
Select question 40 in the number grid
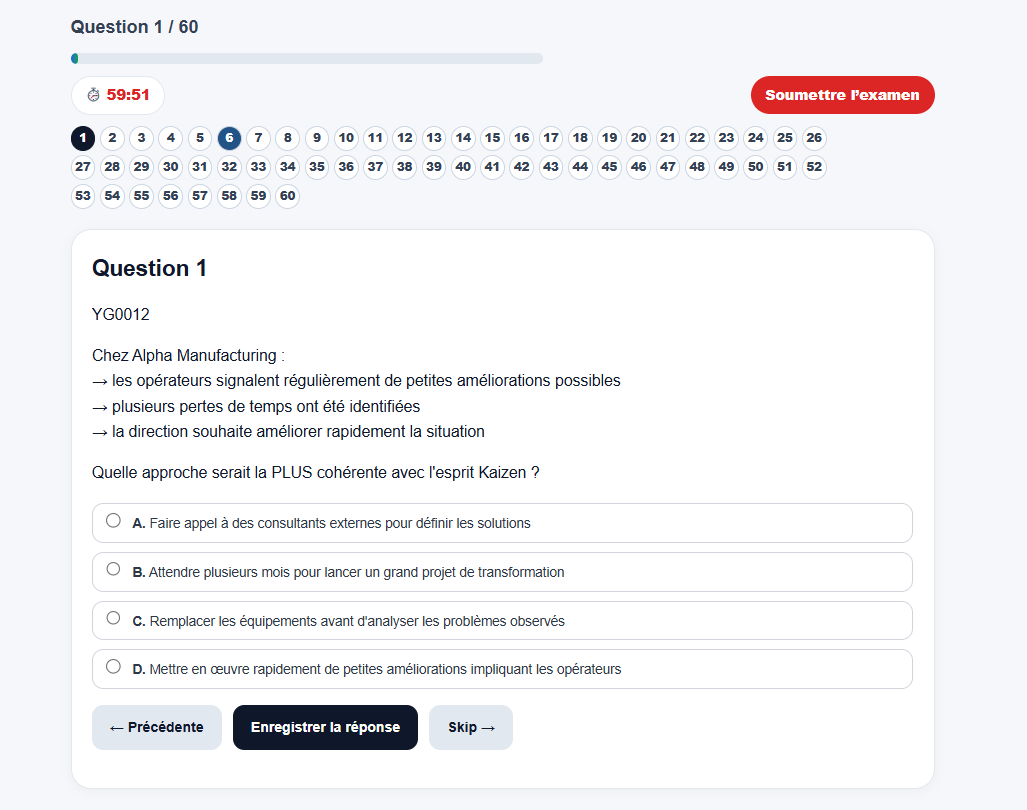pyautogui.click(x=463, y=167)
